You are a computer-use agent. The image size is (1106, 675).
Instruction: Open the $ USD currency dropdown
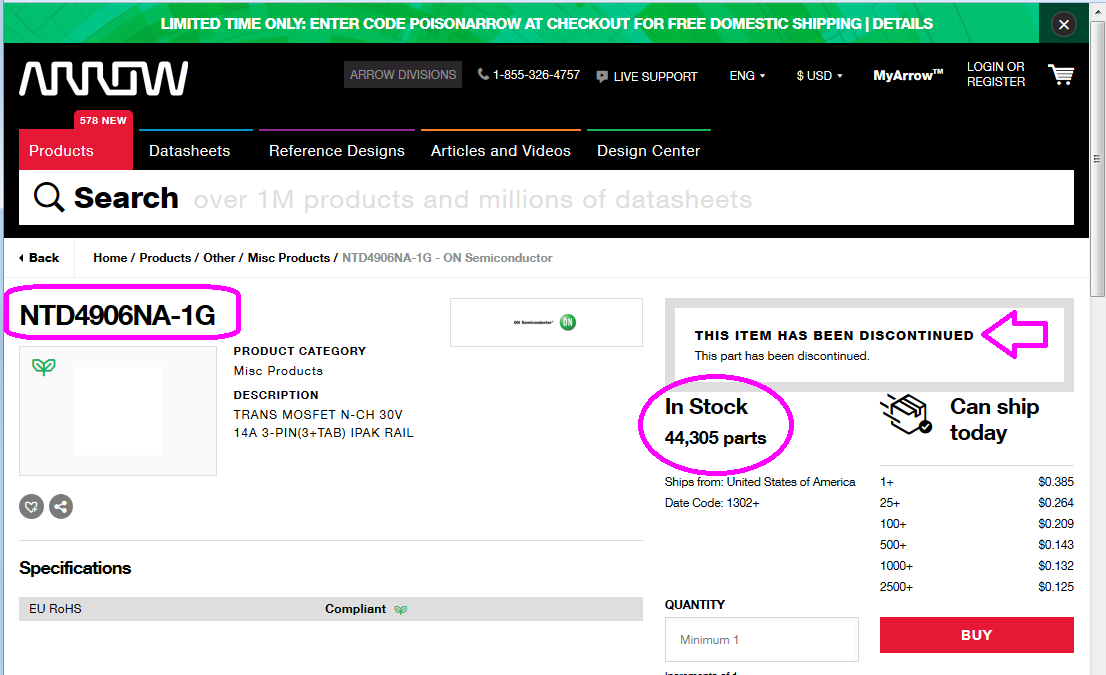click(x=819, y=75)
